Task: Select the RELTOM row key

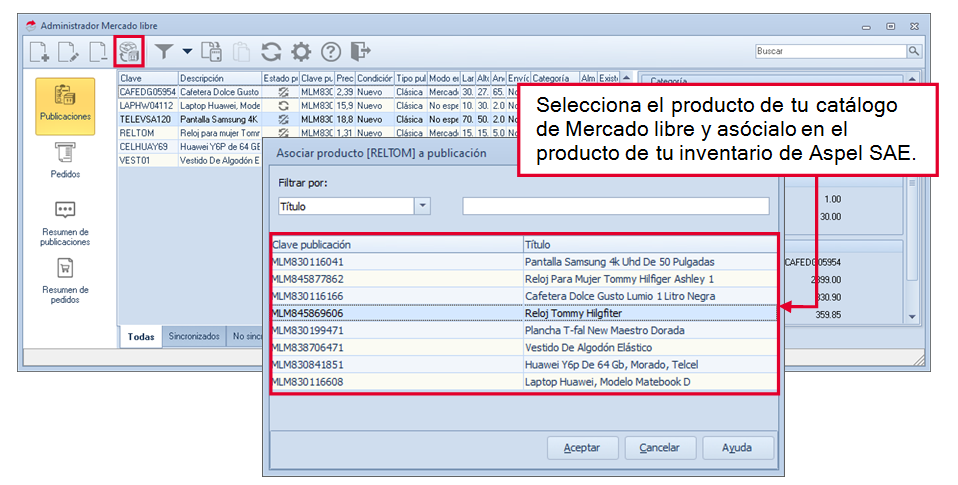Action: click(147, 133)
